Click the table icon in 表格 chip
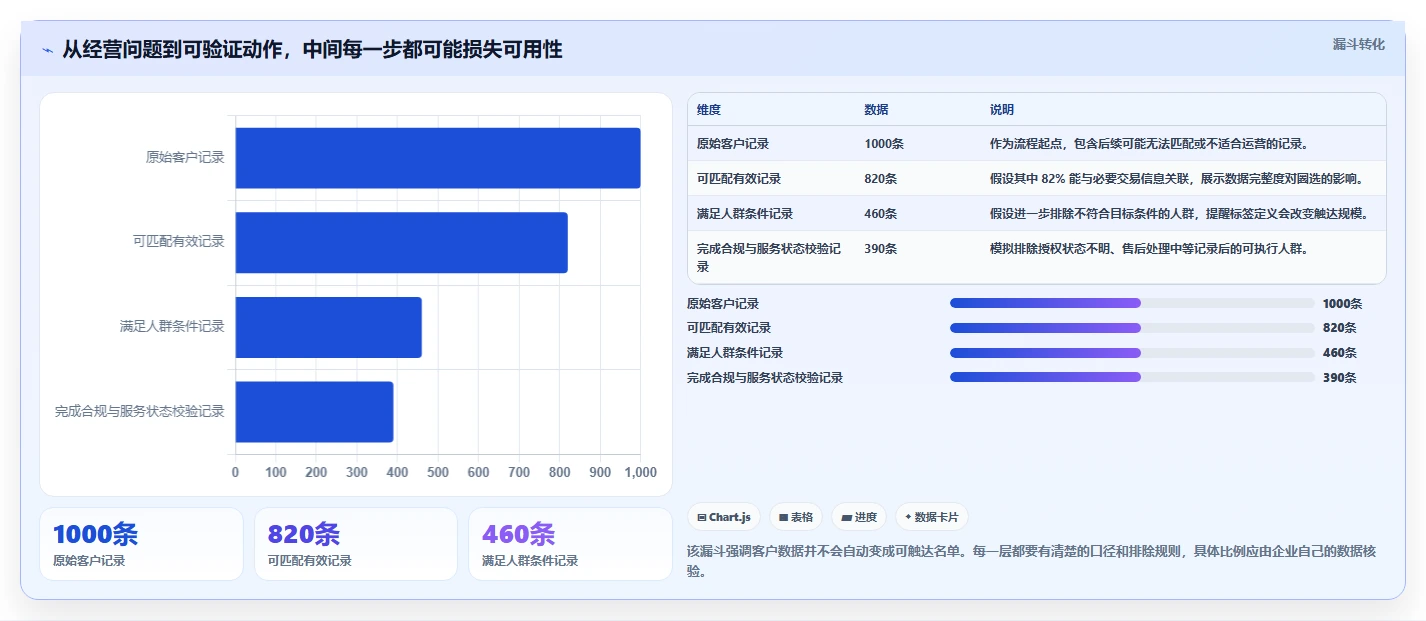The height and width of the screenshot is (621, 1426). tap(783, 518)
